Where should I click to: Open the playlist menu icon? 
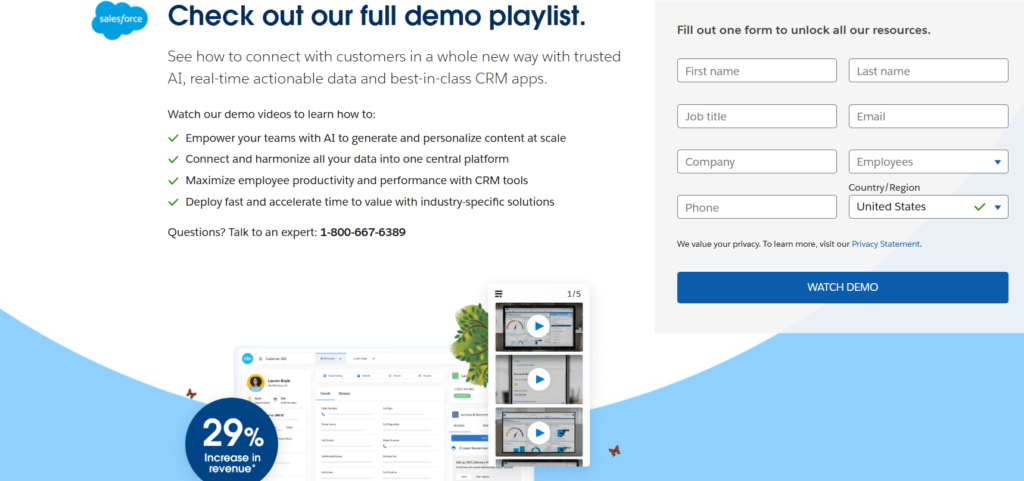click(x=499, y=294)
